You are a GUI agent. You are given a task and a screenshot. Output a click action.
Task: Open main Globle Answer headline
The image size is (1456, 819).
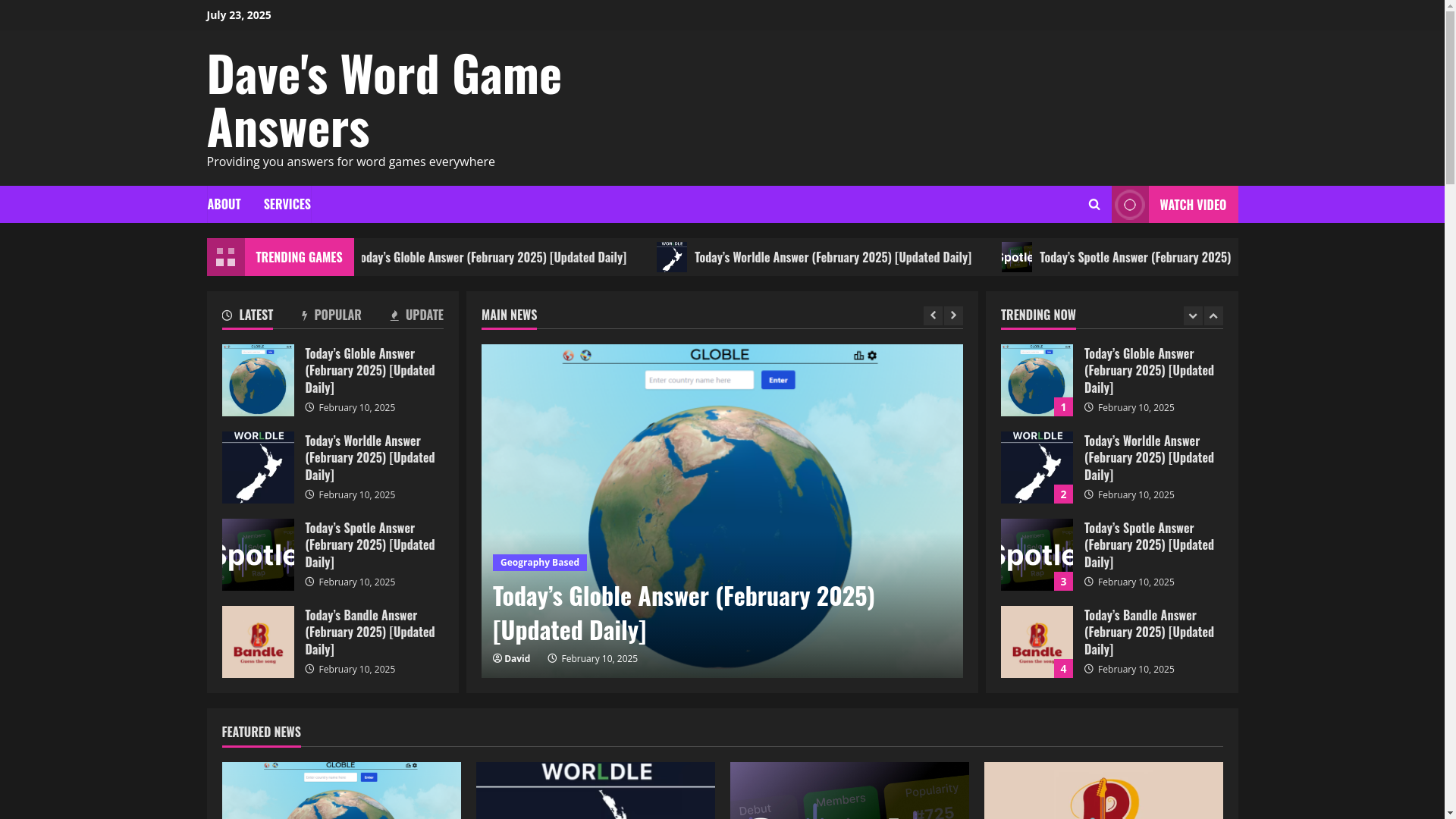683,612
